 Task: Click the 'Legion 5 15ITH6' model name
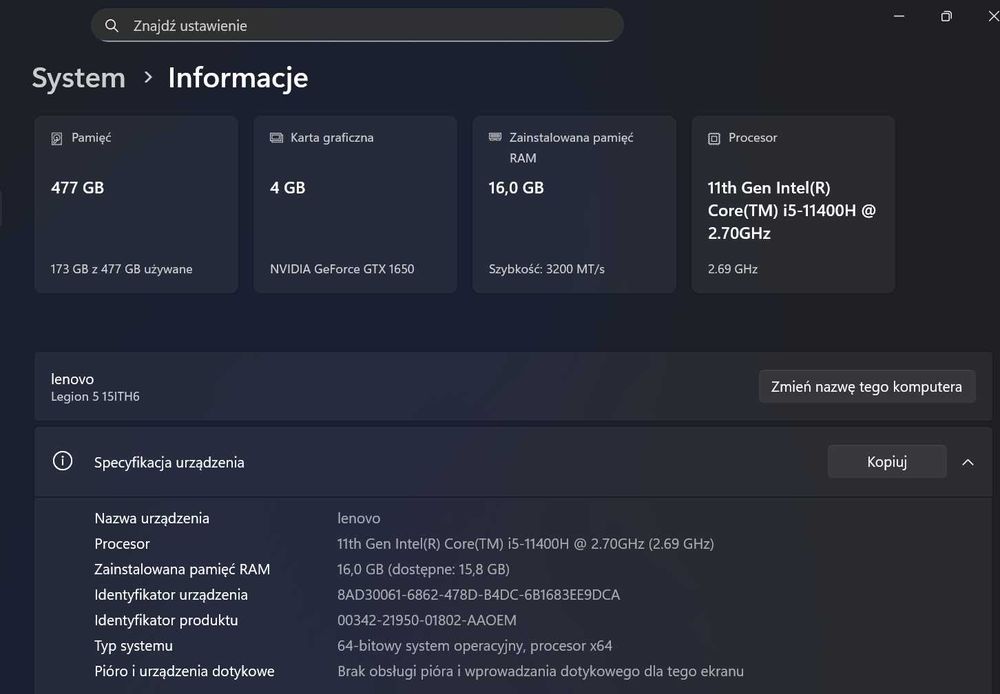95,397
